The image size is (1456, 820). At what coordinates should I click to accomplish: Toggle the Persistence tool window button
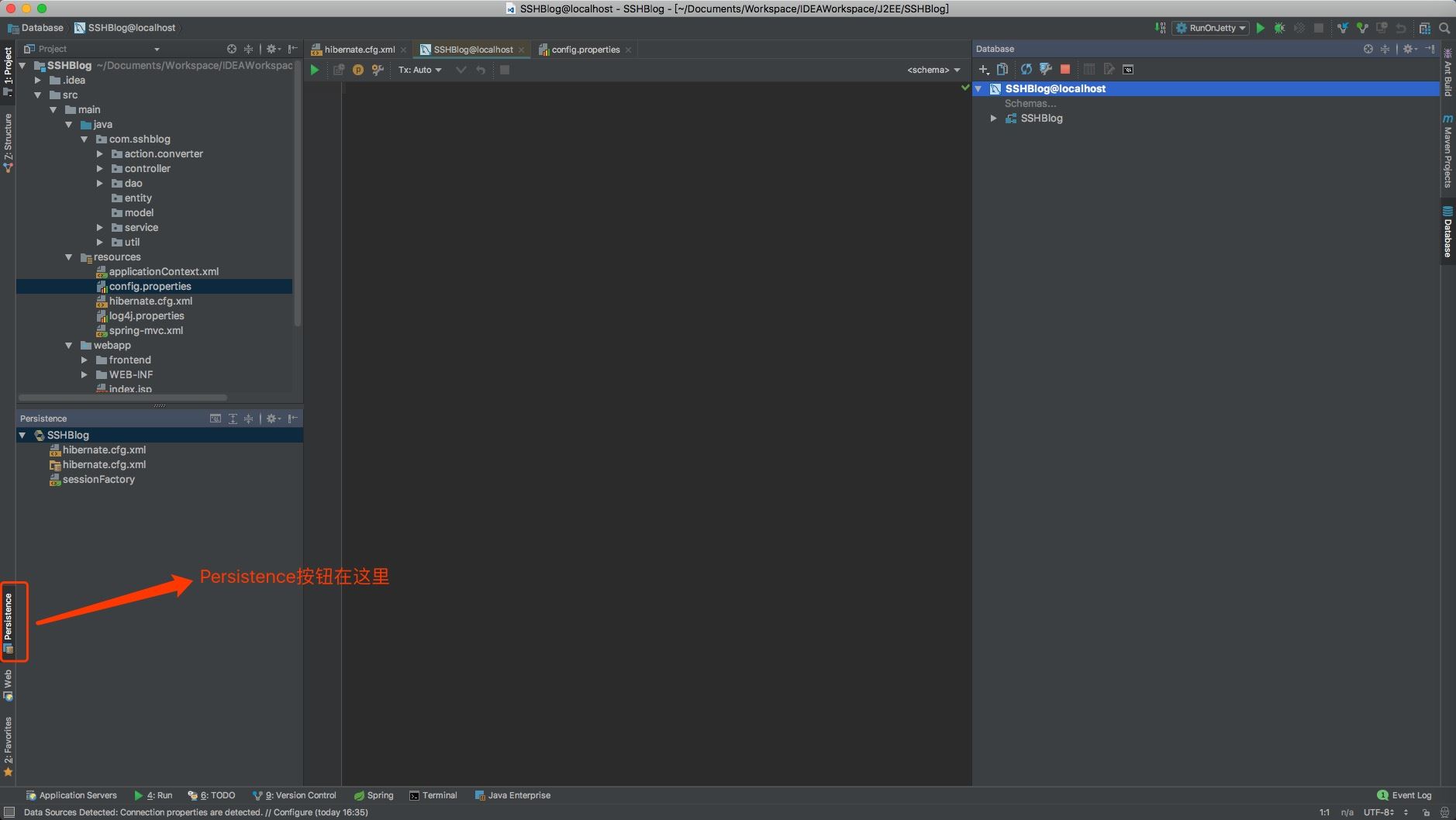9,622
